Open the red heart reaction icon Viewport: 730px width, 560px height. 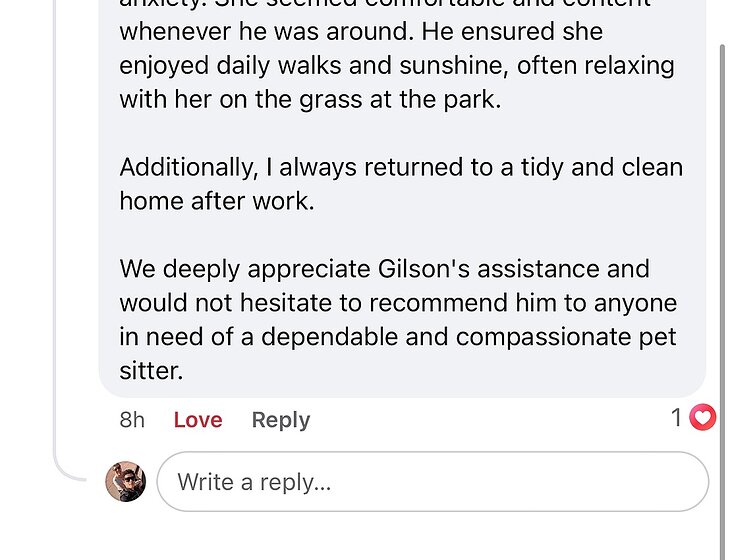(703, 418)
